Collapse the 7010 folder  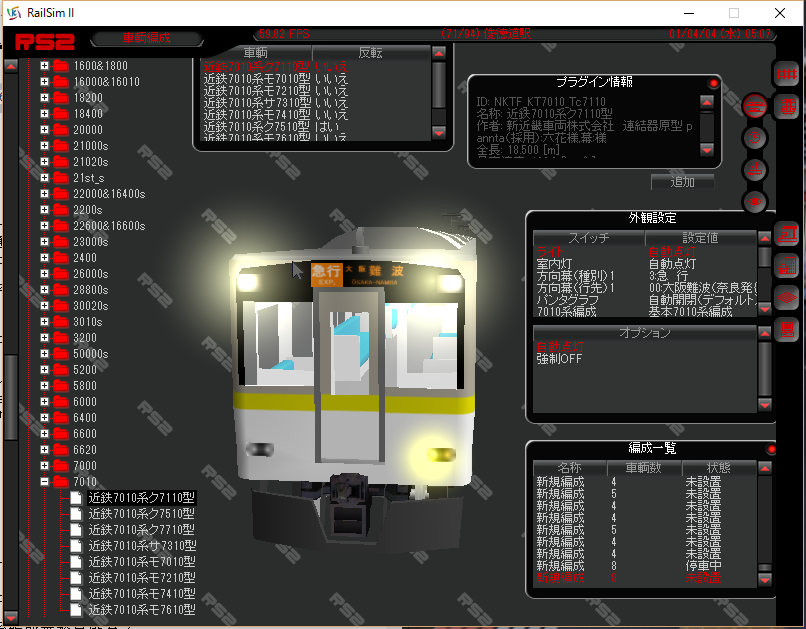(x=45, y=482)
